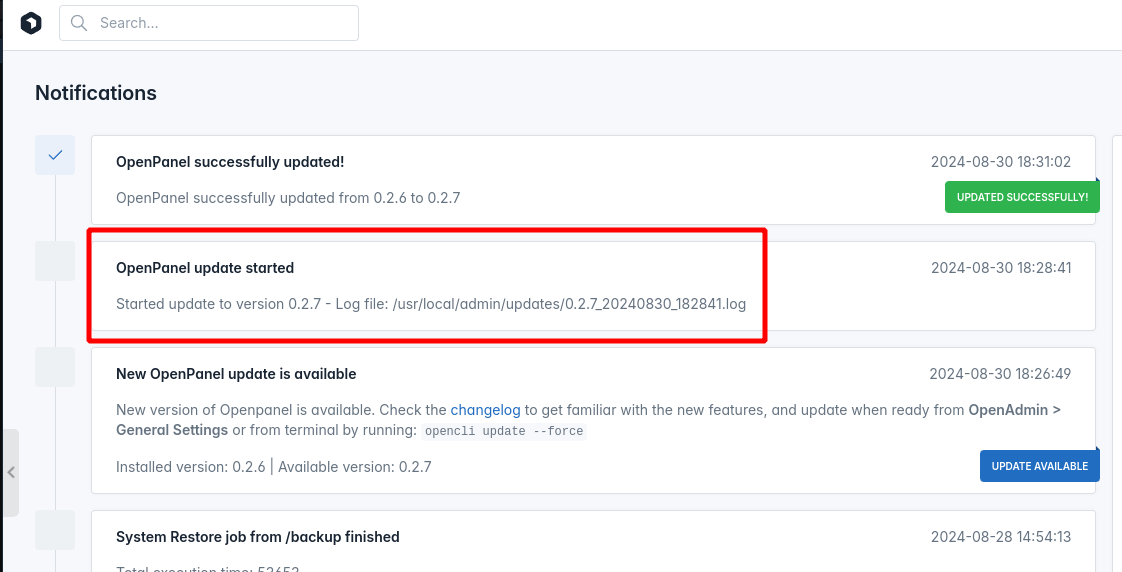1122x572 pixels.
Task: Click 'System Restore job from /backup finished' title
Action: (258, 537)
